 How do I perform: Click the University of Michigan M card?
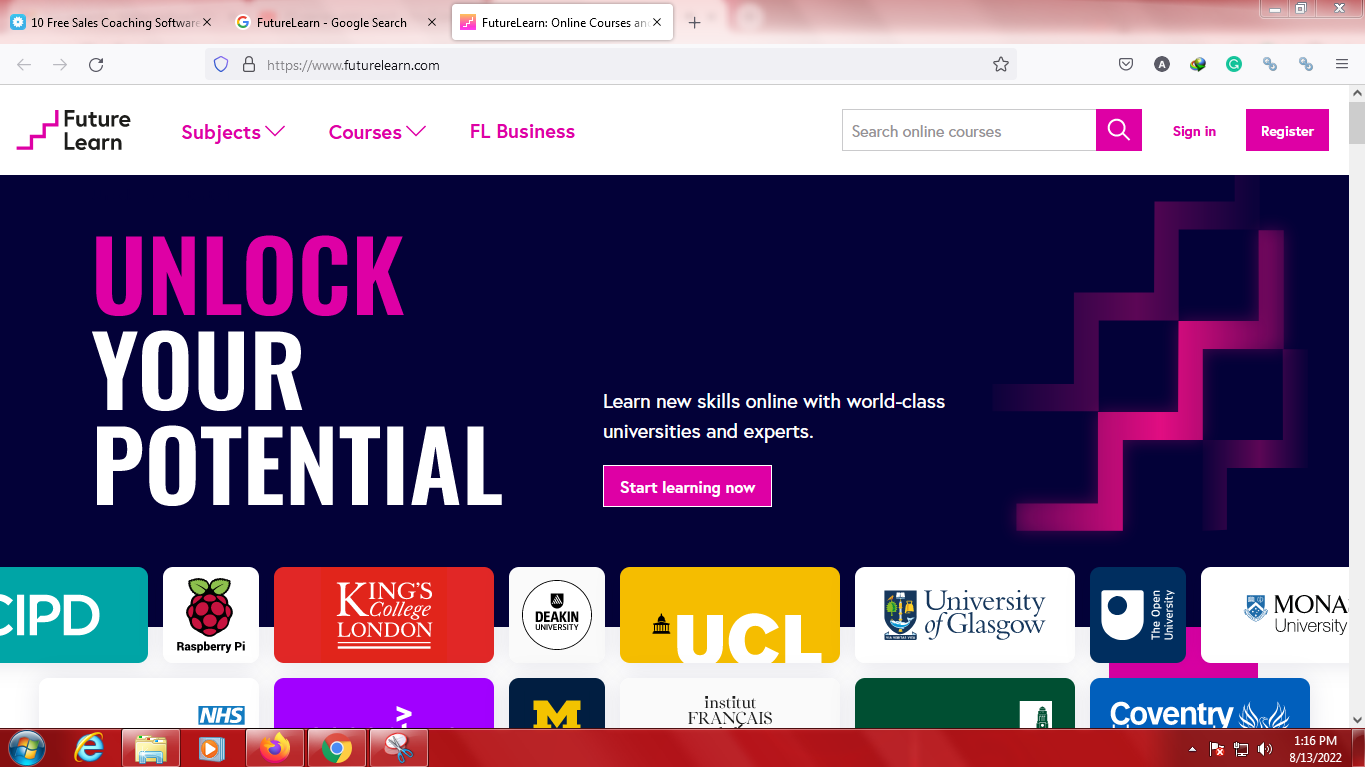(557, 703)
